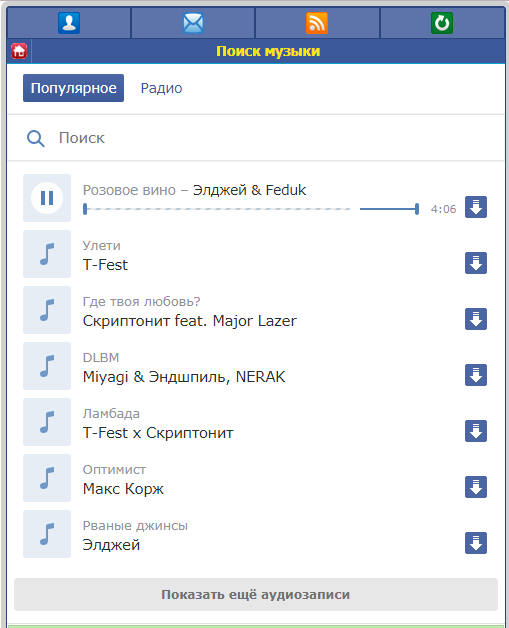The image size is (509, 628).
Task: Download the song Улети by T-Fest
Action: click(x=476, y=263)
